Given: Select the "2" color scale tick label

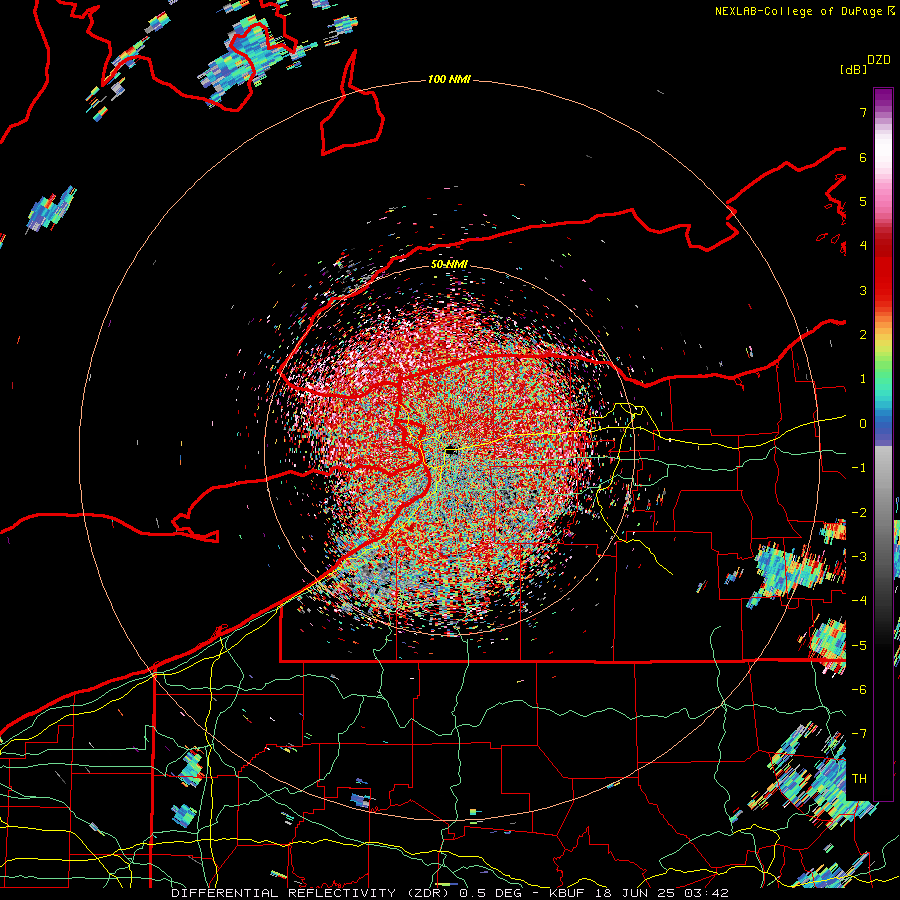Looking at the screenshot, I should [x=863, y=335].
